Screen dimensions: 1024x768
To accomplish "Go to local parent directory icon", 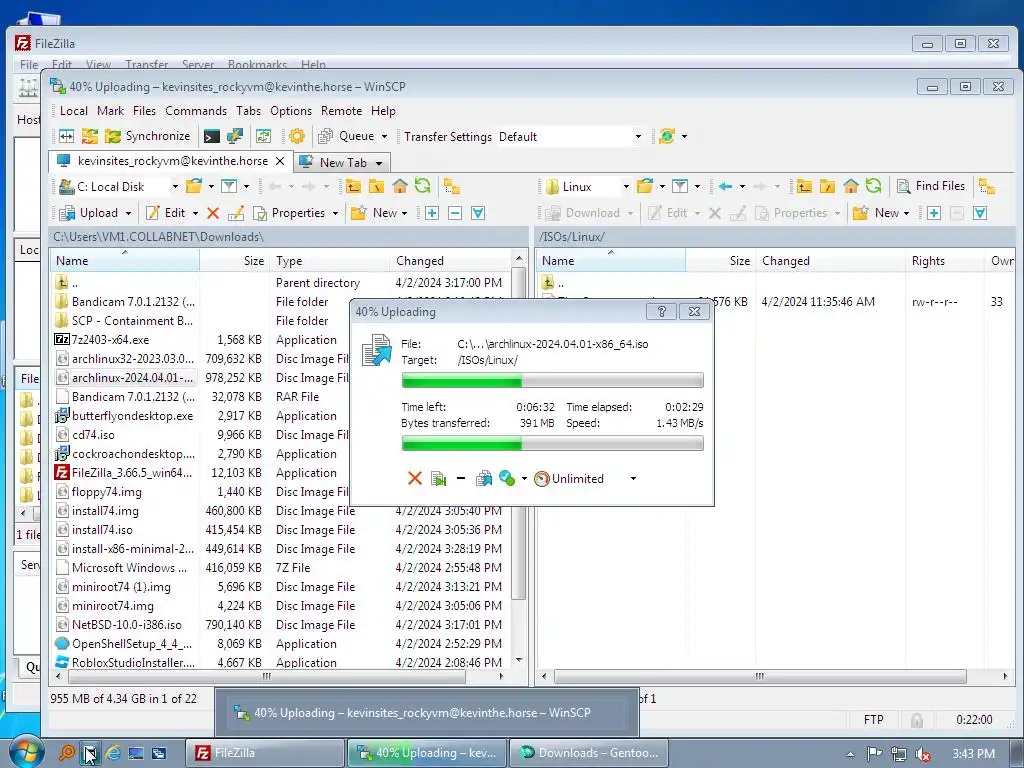I will (353, 186).
